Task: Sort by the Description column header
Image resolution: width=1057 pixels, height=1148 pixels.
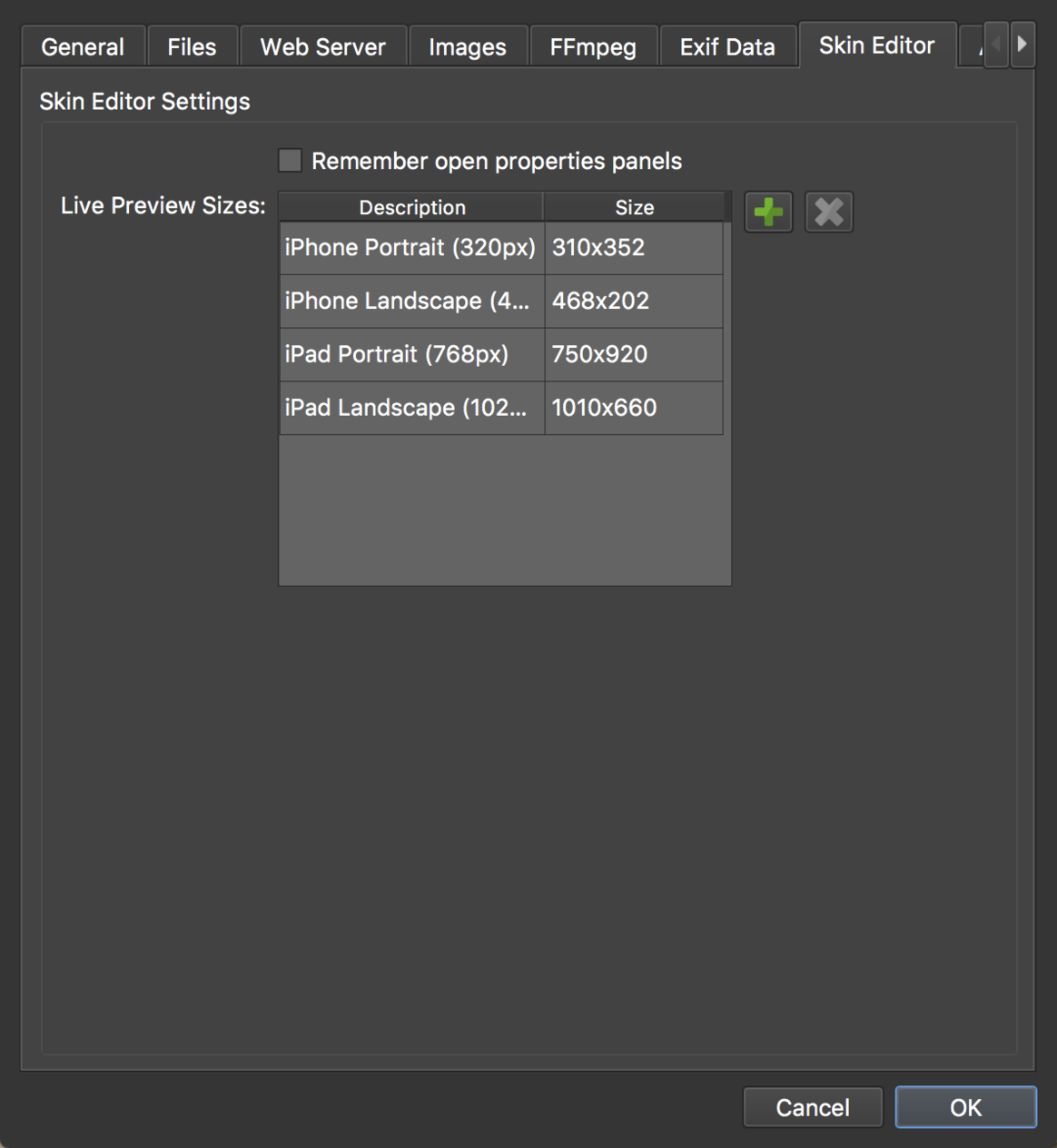Action: [x=411, y=207]
